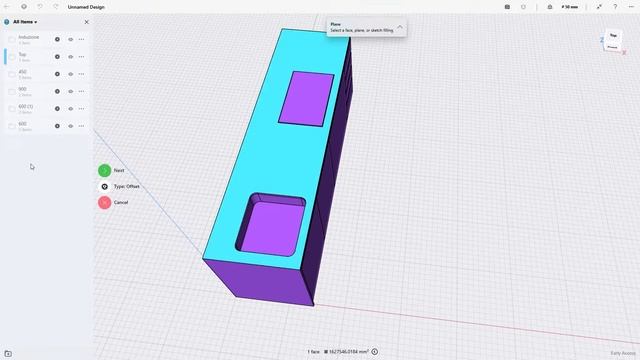Viewport: 640px width, 360px height.
Task: Undo the last action
Action: pyautogui.click(x=40, y=7)
